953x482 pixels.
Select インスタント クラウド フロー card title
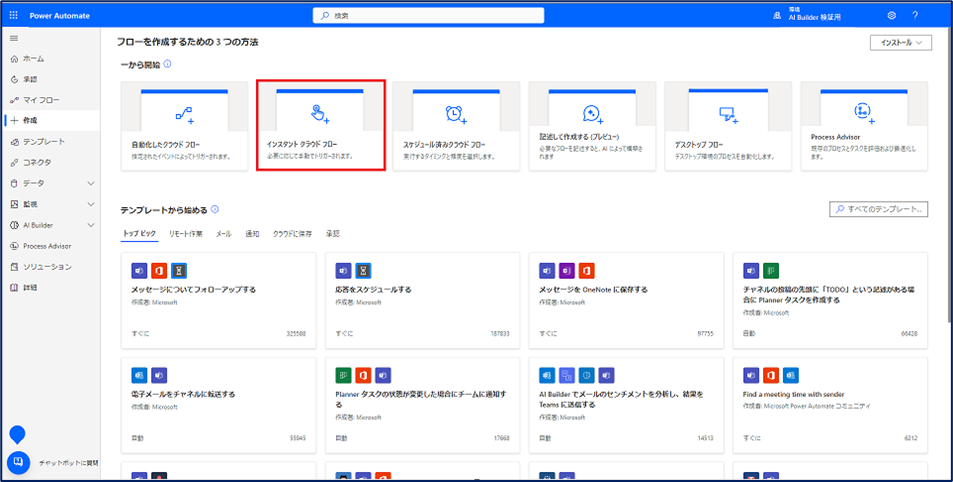click(302, 145)
